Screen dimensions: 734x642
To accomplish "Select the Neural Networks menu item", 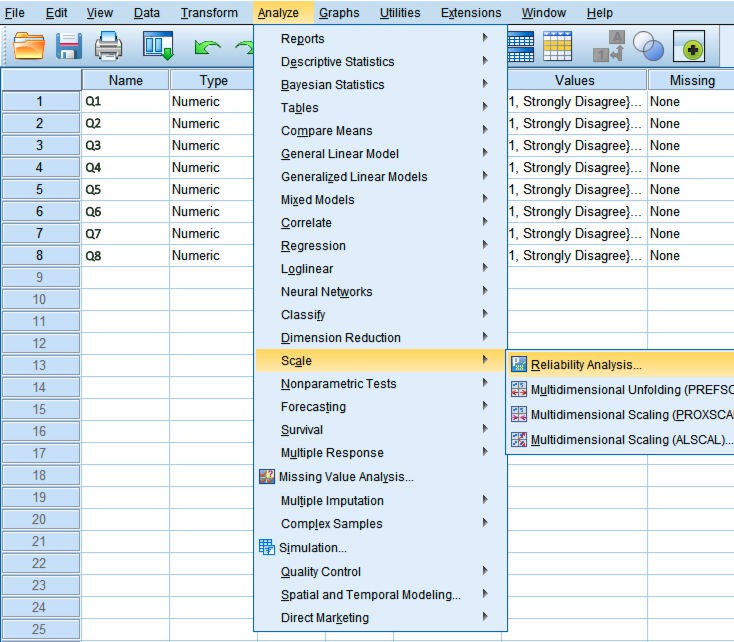I will tap(381, 291).
